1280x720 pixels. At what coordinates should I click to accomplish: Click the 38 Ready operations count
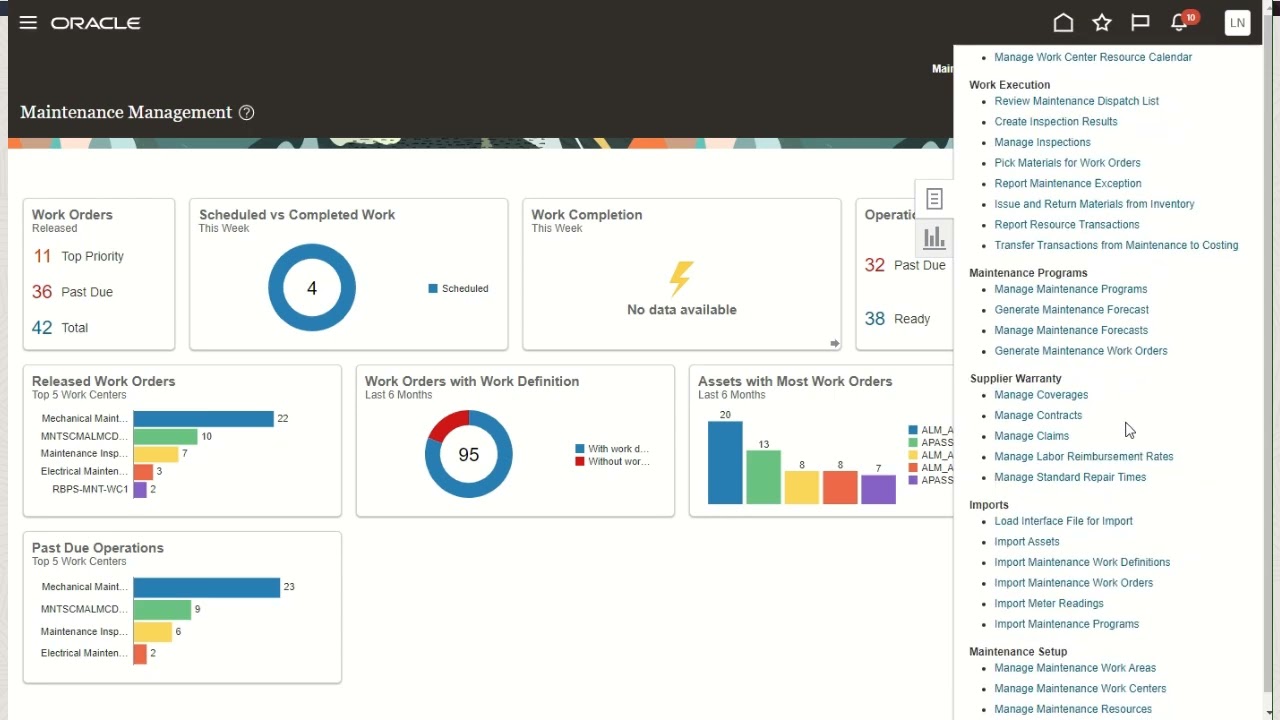897,319
